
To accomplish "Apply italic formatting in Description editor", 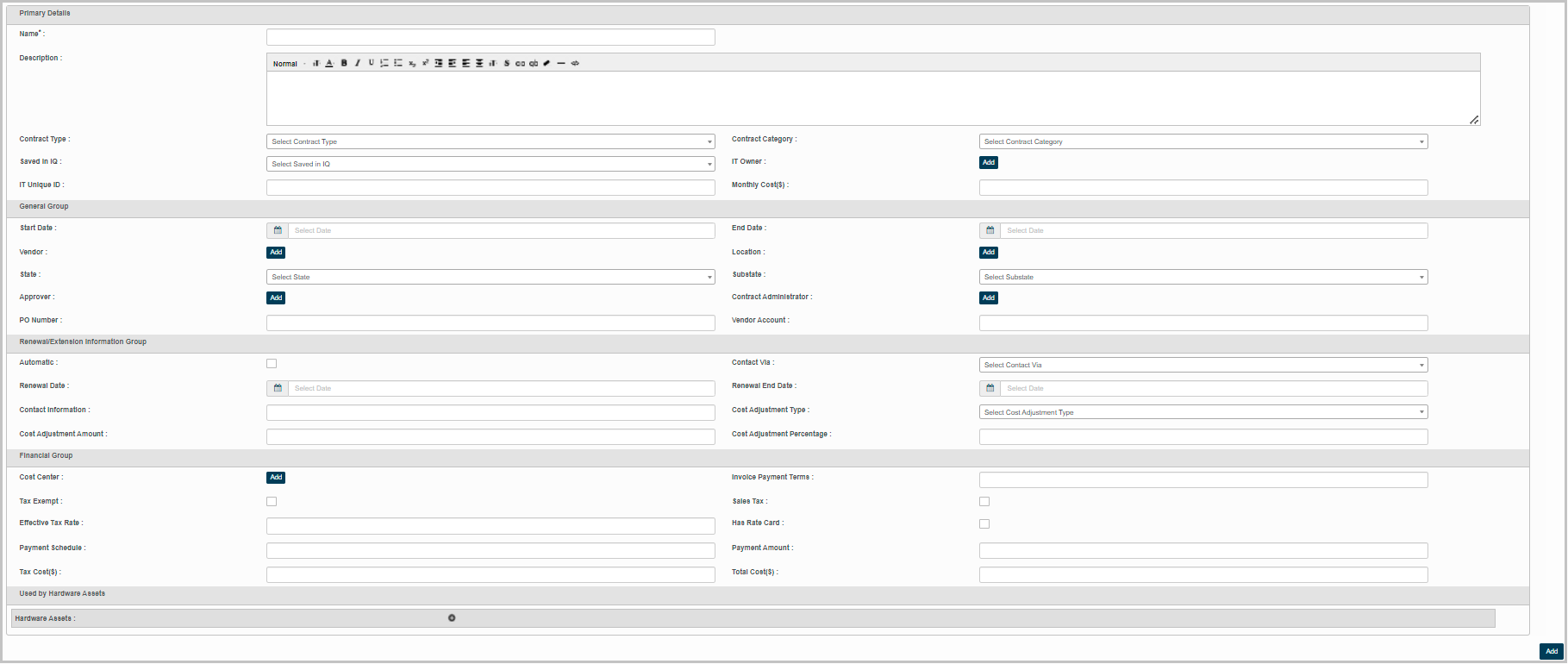I will click(358, 63).
